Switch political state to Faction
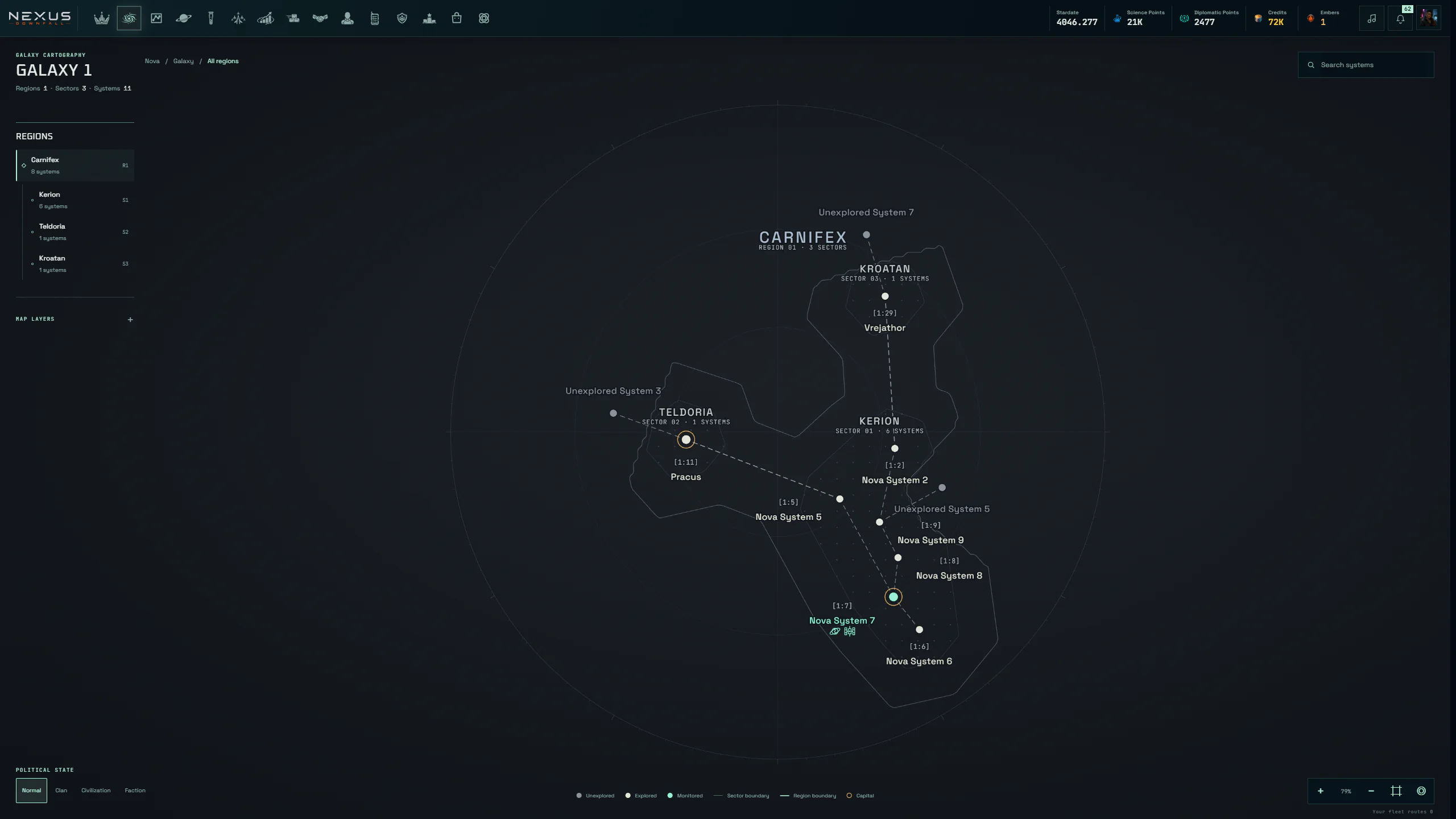The height and width of the screenshot is (819, 1456). point(135,791)
